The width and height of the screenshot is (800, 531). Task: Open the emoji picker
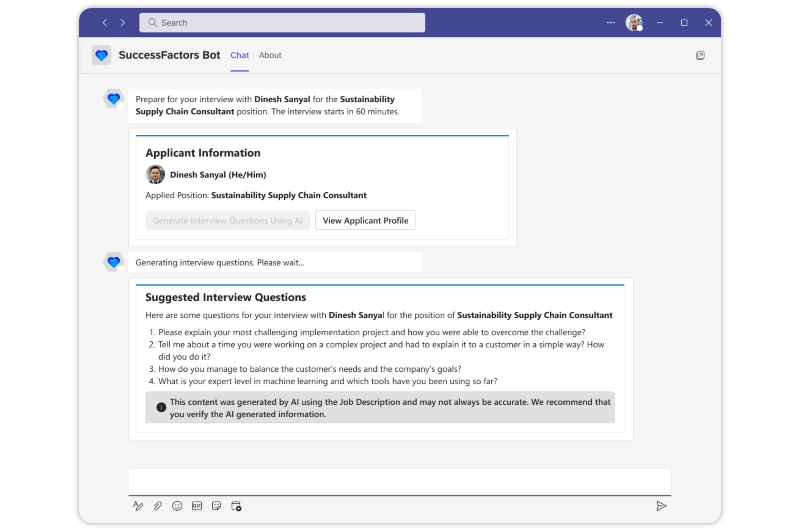tap(177, 506)
